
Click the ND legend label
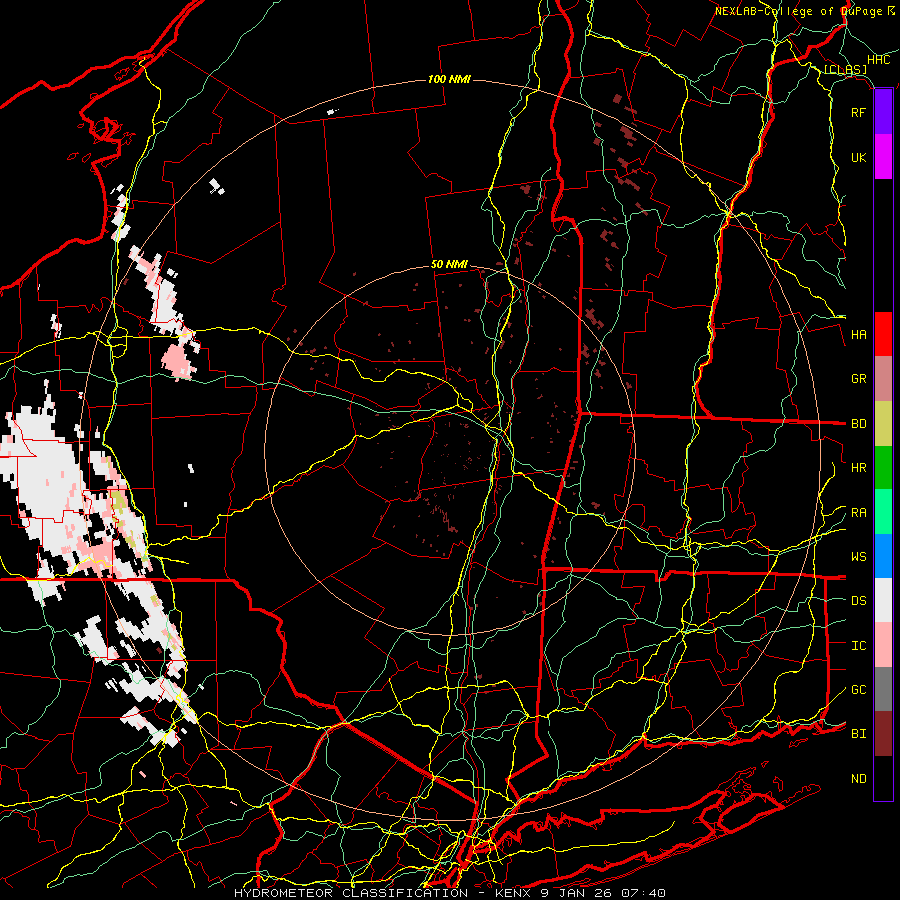coord(858,779)
